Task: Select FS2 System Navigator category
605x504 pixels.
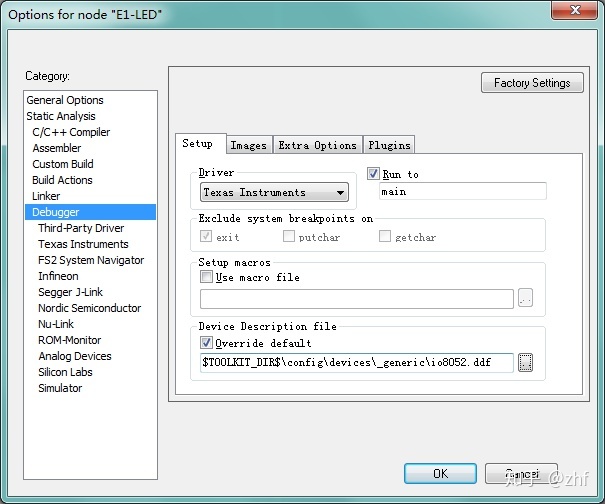Action: point(91,260)
